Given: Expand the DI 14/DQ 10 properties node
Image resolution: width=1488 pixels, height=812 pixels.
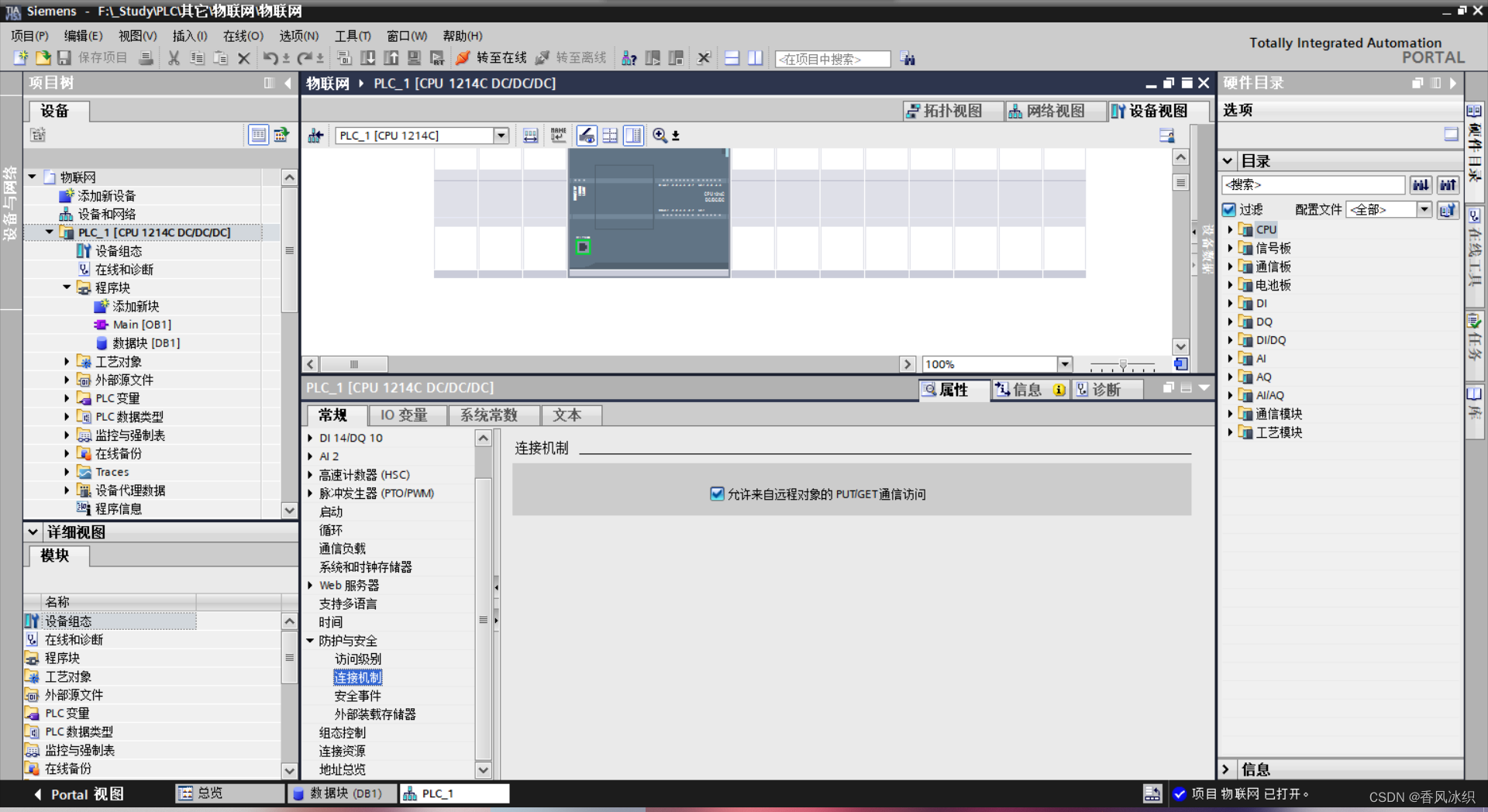Looking at the screenshot, I should [310, 438].
